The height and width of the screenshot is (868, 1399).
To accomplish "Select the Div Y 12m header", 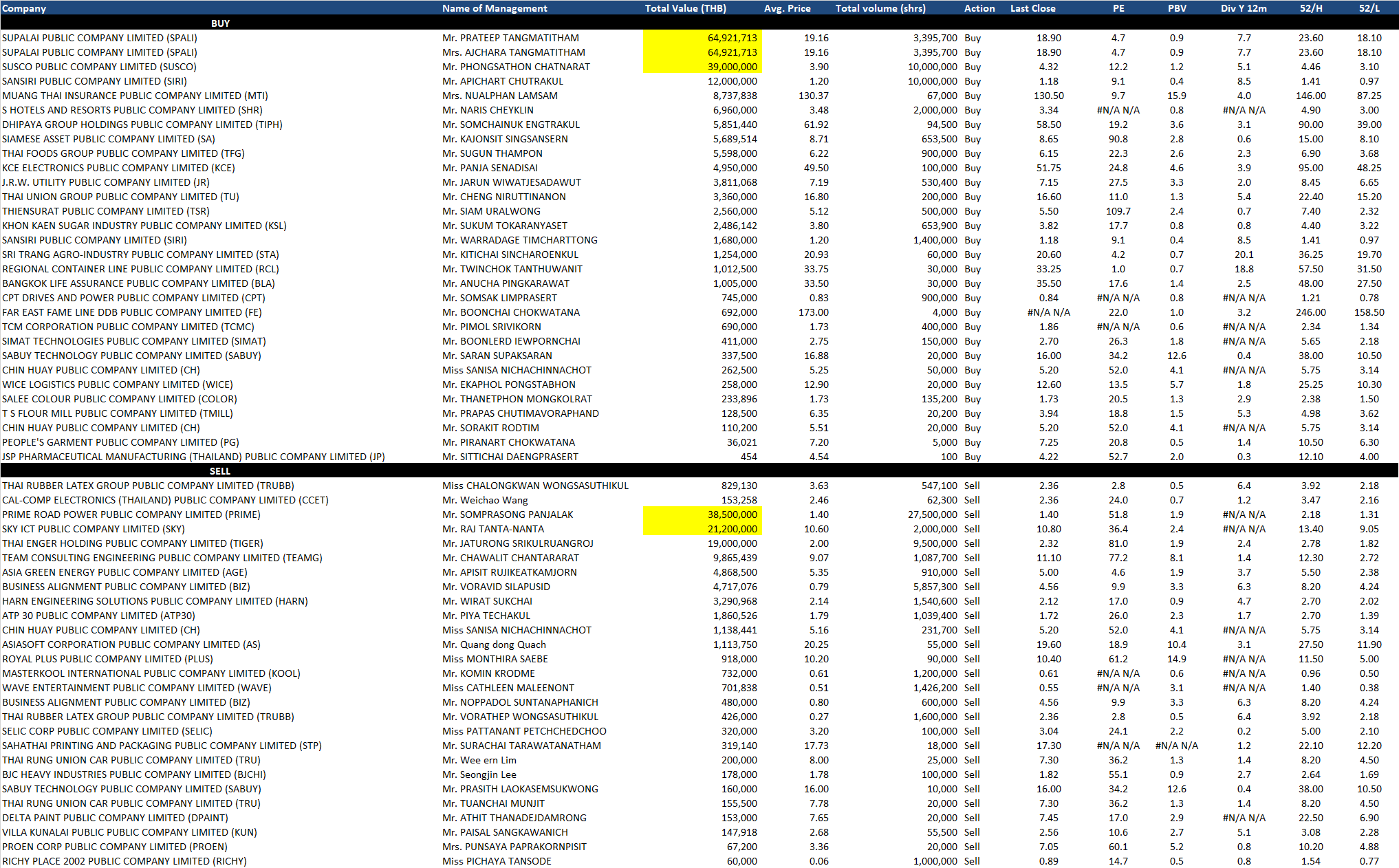I will click(1243, 8).
